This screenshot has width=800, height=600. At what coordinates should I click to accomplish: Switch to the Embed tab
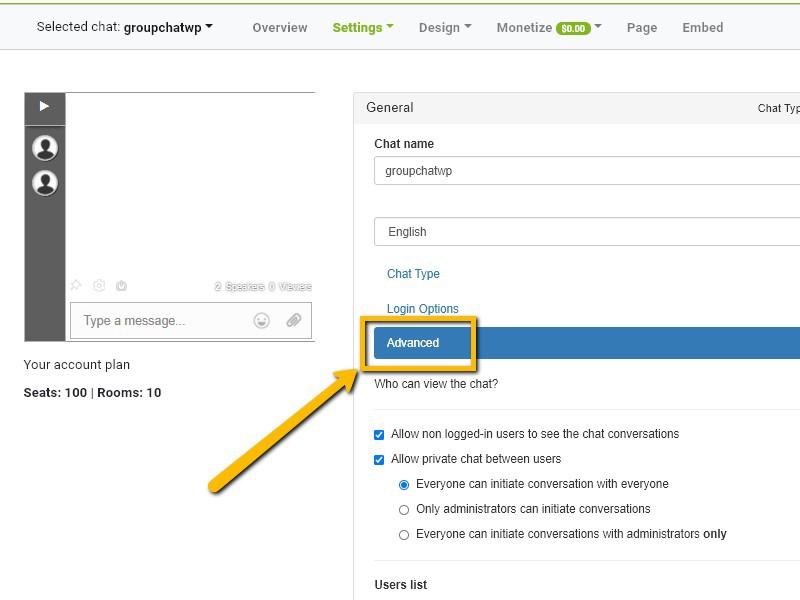pos(703,27)
